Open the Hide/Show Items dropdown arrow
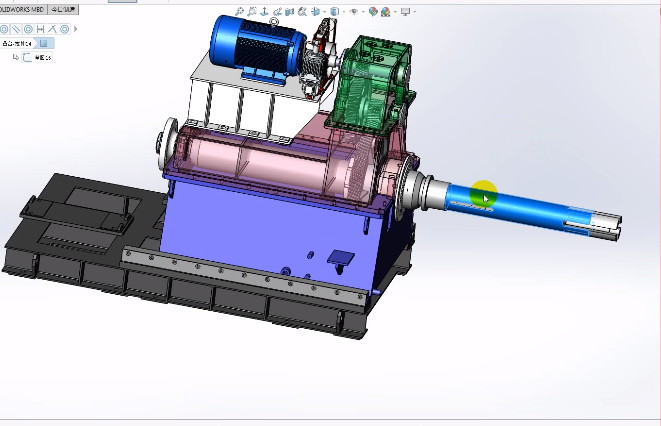The width and height of the screenshot is (661, 426). point(363,12)
